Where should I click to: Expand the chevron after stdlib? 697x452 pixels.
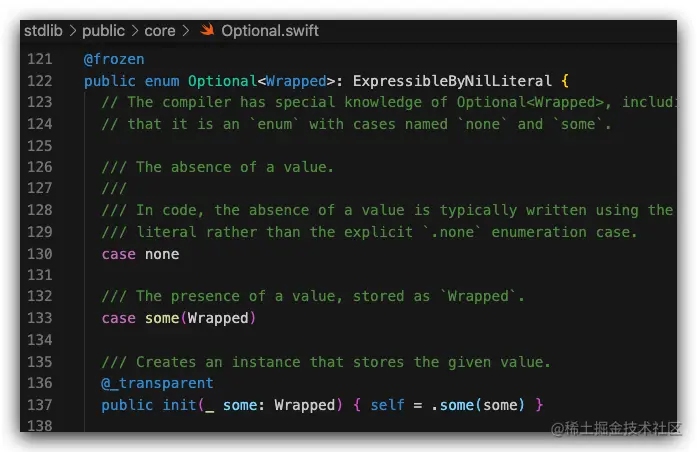[x=73, y=31]
